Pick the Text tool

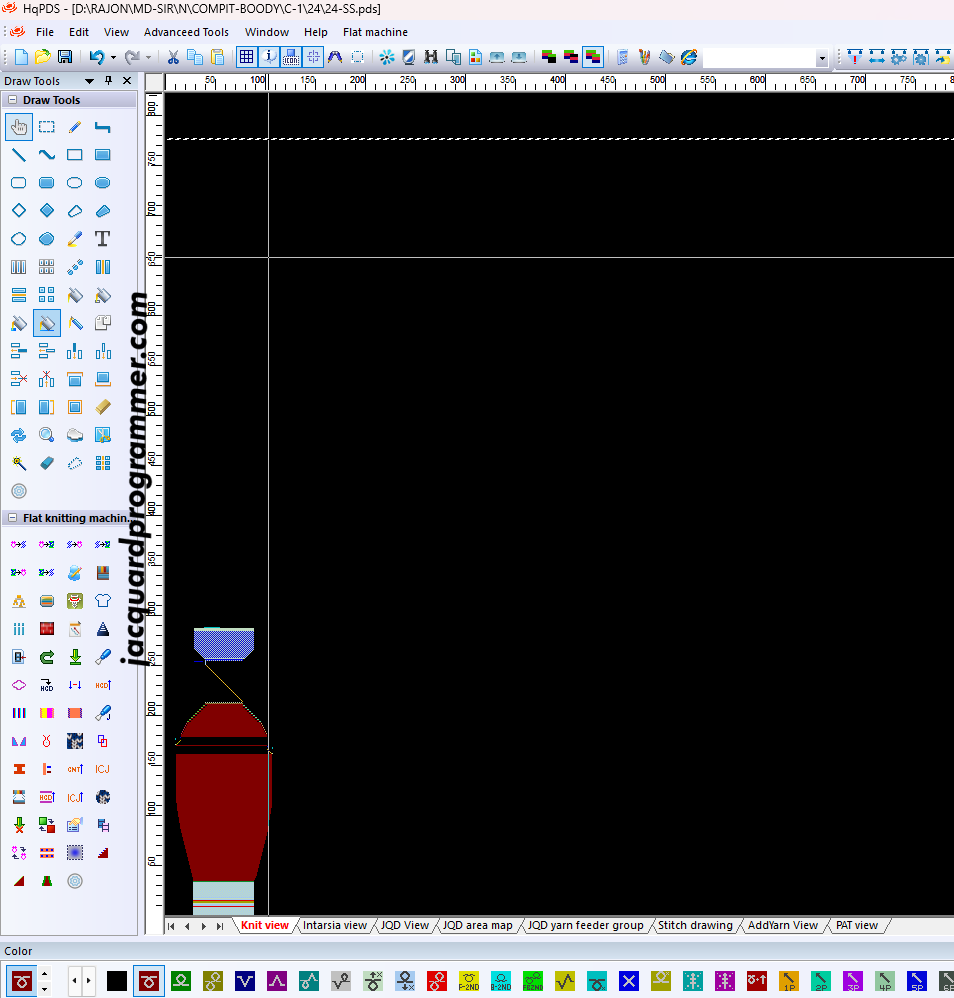point(102,239)
